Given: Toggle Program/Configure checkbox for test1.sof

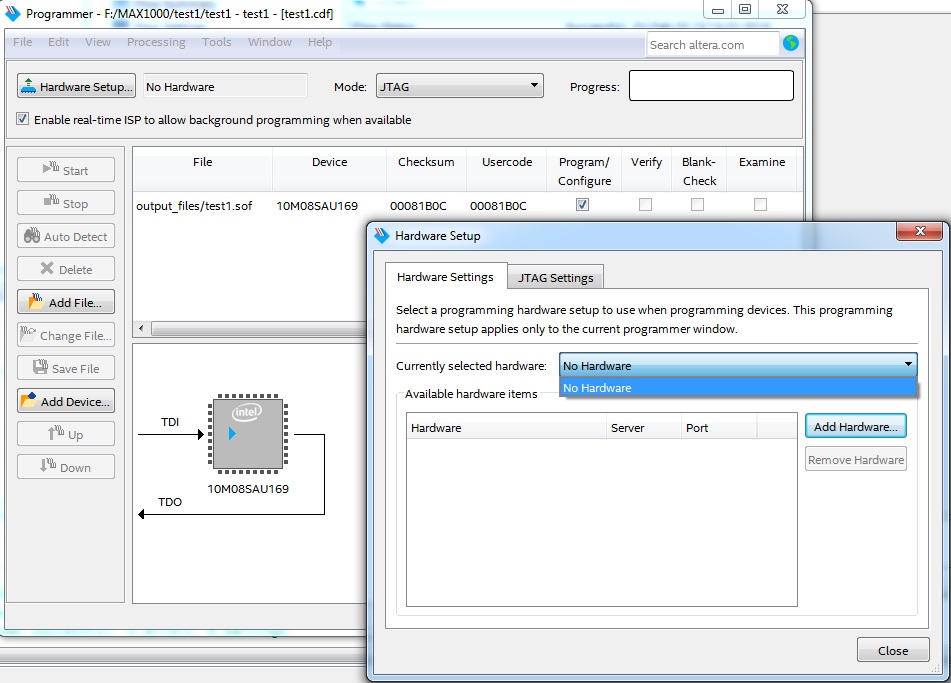Looking at the screenshot, I should 582,204.
